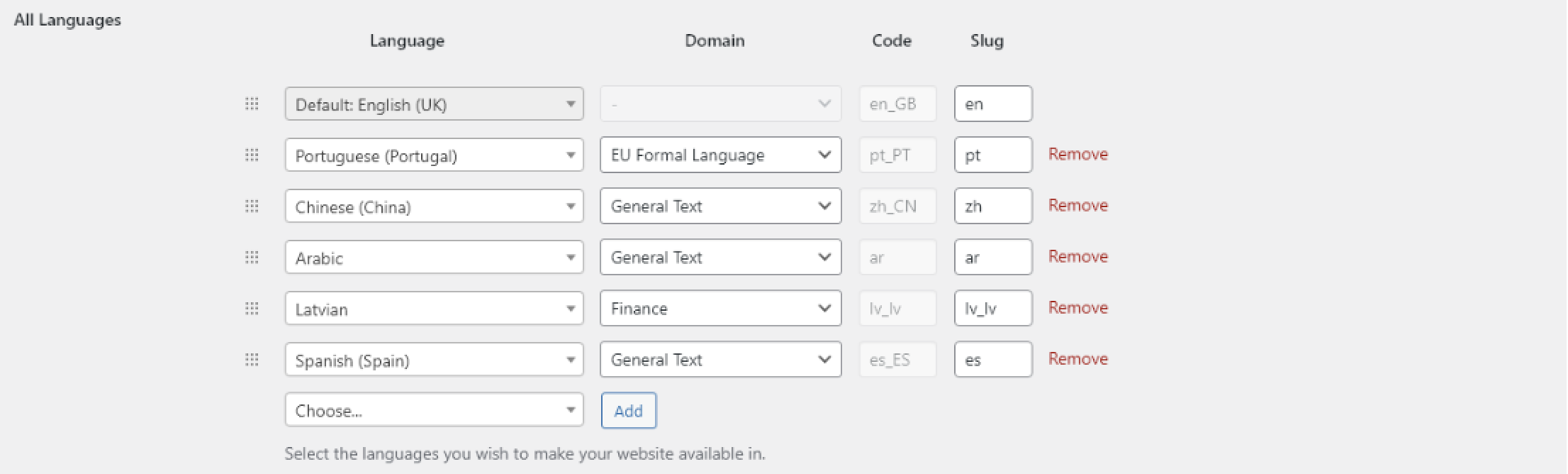The height and width of the screenshot is (474, 1568).
Task: Open the Spanish (Spain) language dropdown
Action: tap(434, 359)
